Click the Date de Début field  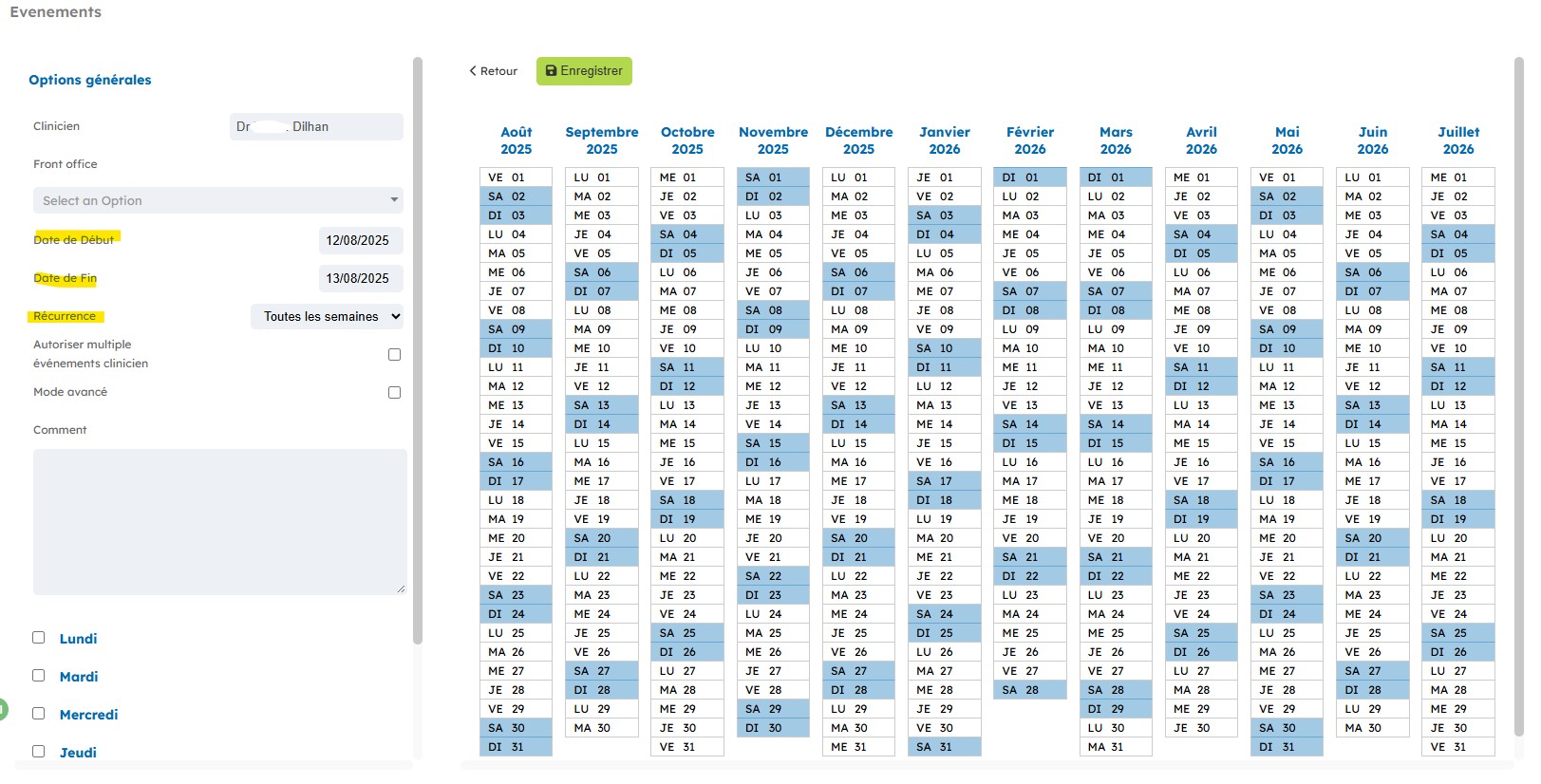click(x=360, y=240)
